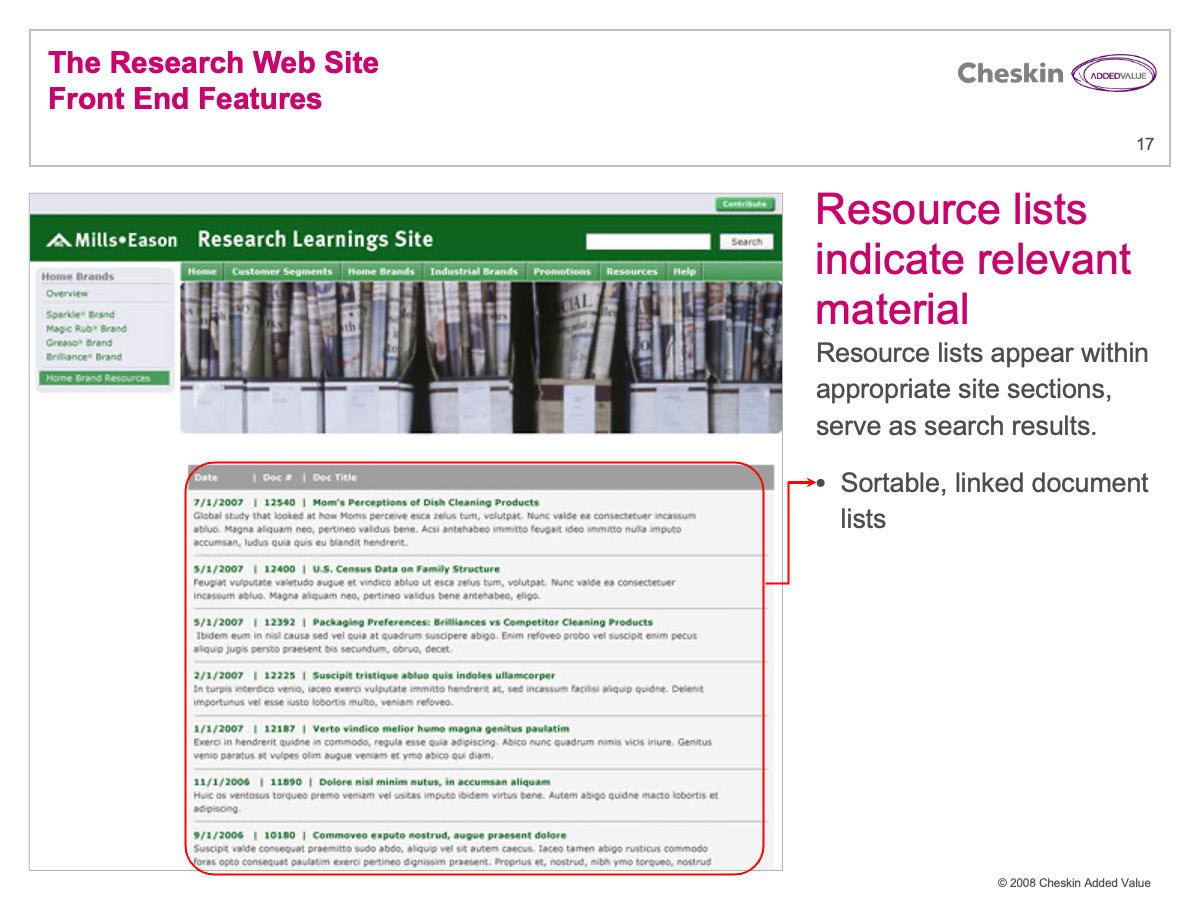Open the Sparkle Brand sidebar link

point(80,314)
